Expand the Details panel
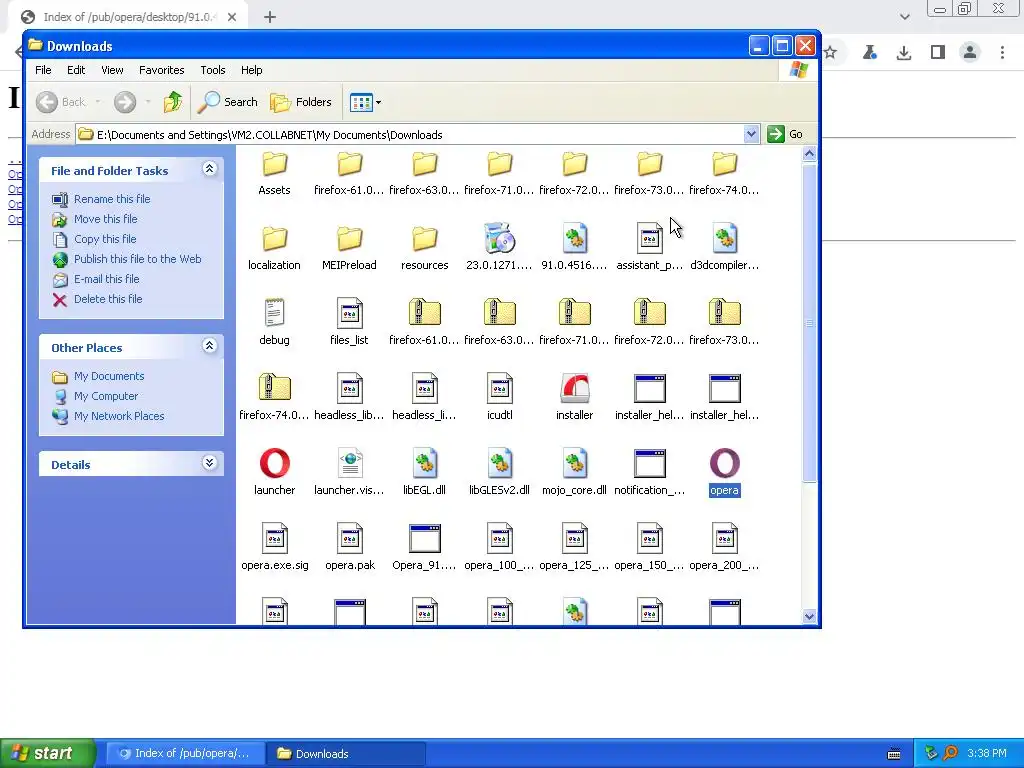 coord(209,463)
